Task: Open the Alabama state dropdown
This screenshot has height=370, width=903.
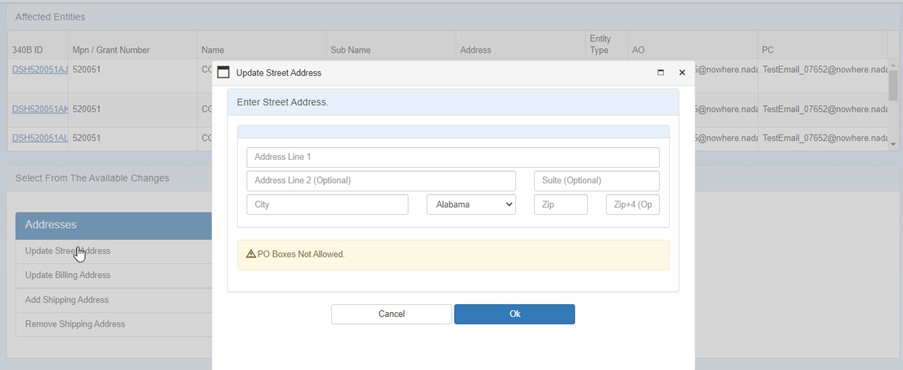Action: coord(471,205)
